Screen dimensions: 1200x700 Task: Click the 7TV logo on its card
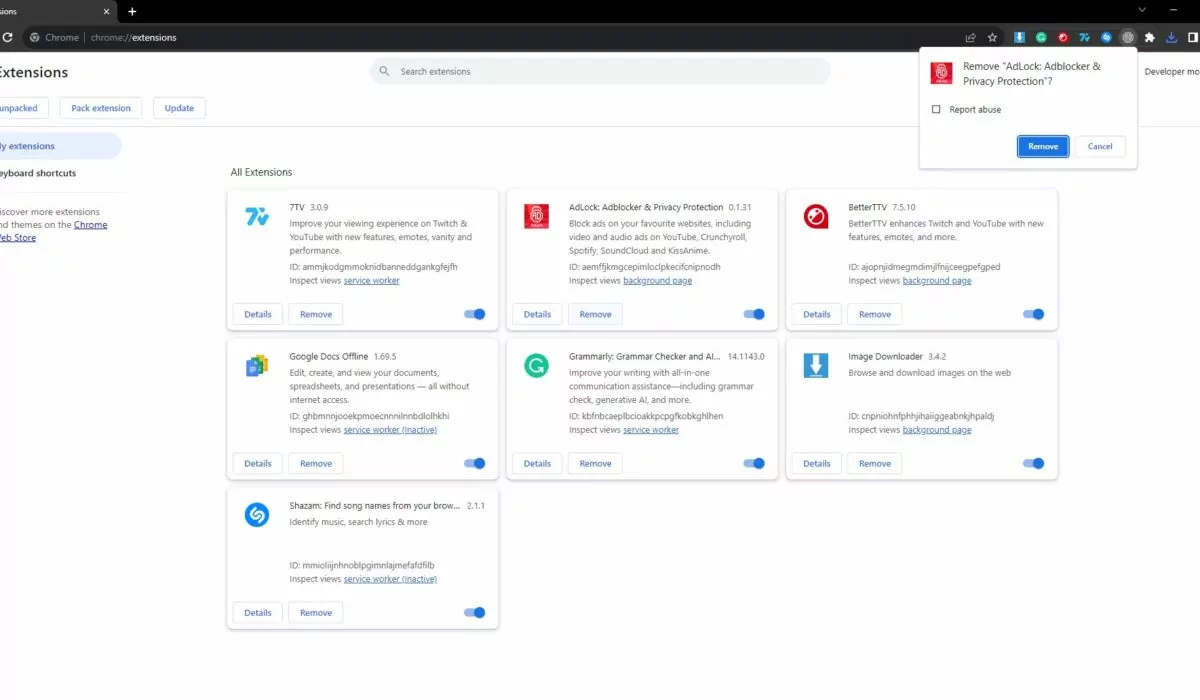(257, 216)
